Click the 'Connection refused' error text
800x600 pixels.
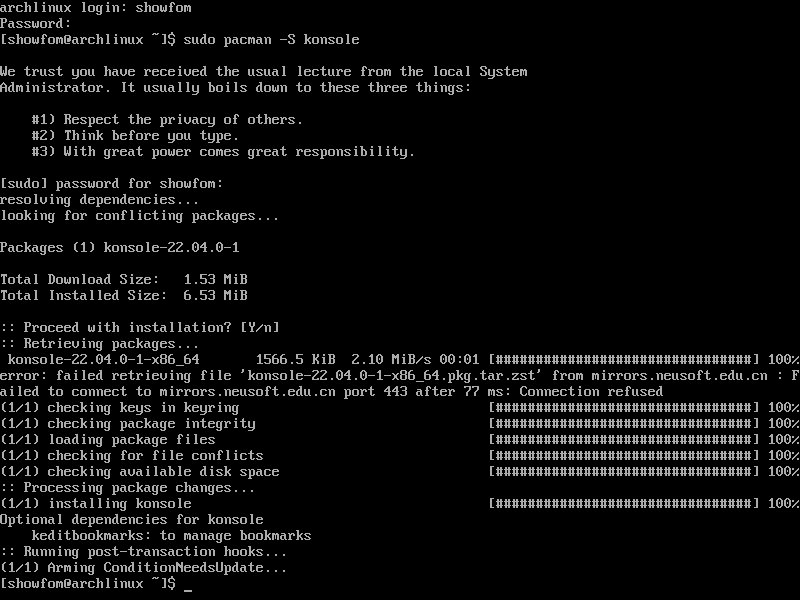pos(591,392)
